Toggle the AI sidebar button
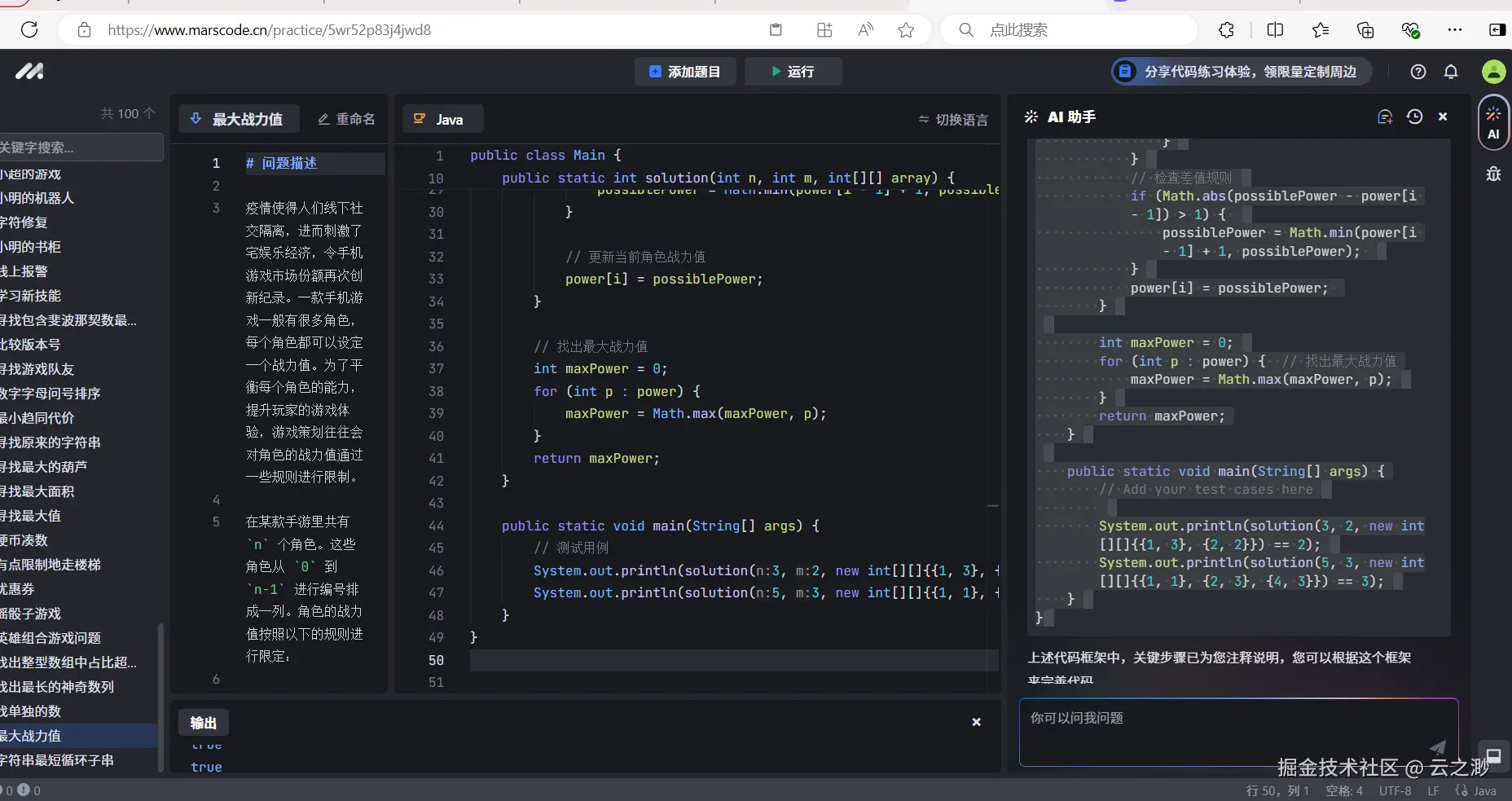The width and height of the screenshot is (1512, 801). coord(1493,123)
